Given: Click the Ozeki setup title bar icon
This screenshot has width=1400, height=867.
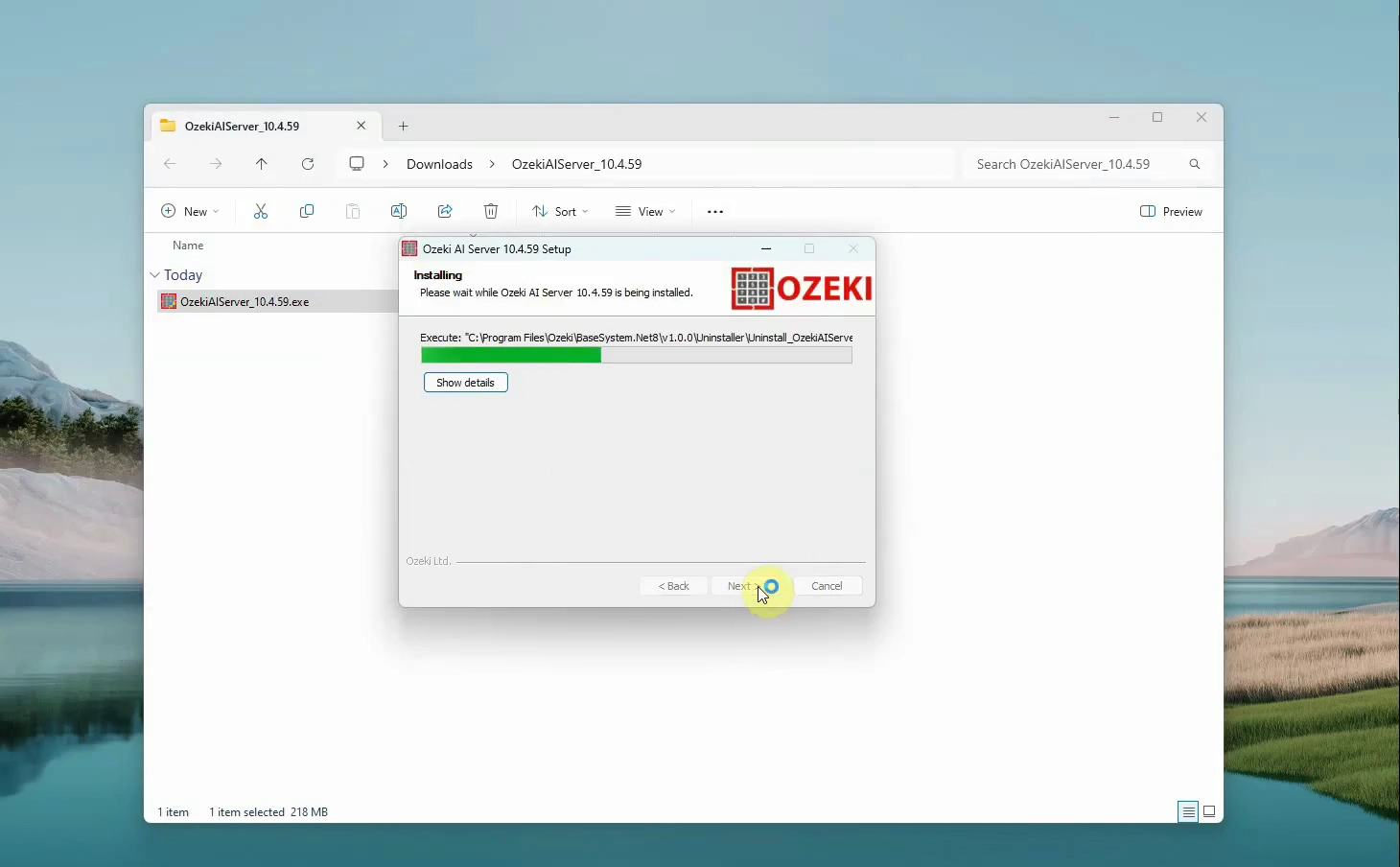Looking at the screenshot, I should [x=409, y=248].
